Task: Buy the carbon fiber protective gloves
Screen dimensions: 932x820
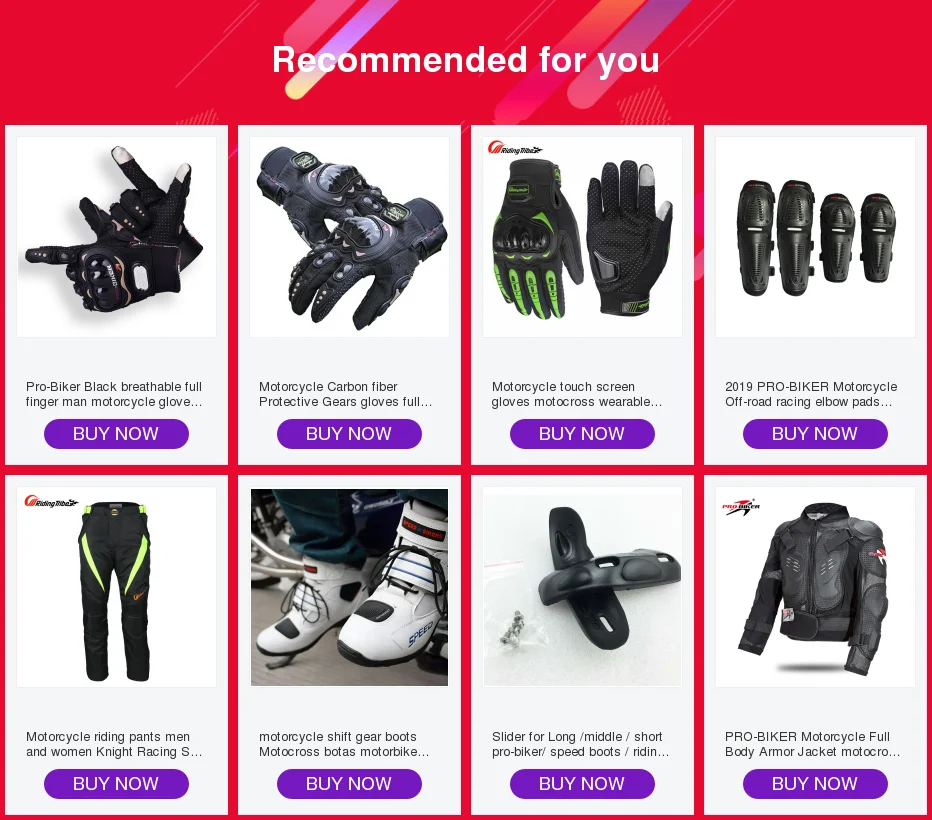Action: (350, 434)
